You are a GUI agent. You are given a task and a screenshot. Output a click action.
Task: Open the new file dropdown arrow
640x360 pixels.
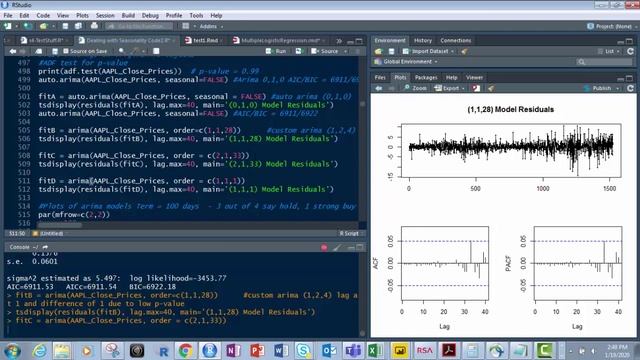(x=16, y=27)
